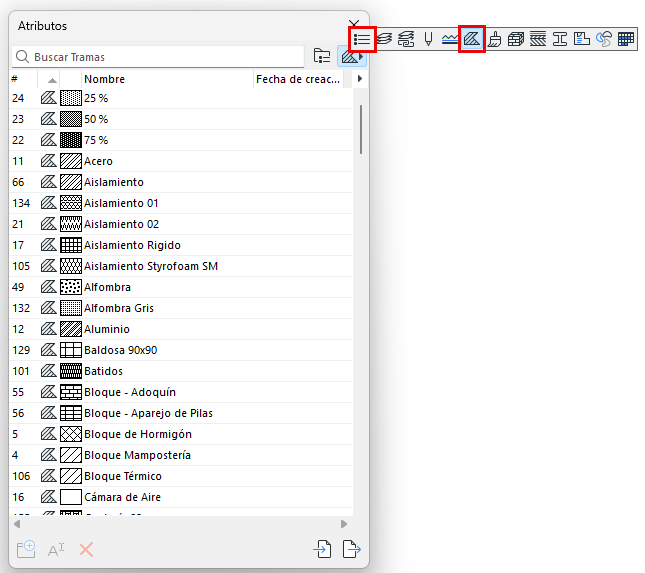Select the 'Aluminio' fill

pyautogui.click(x=181, y=329)
